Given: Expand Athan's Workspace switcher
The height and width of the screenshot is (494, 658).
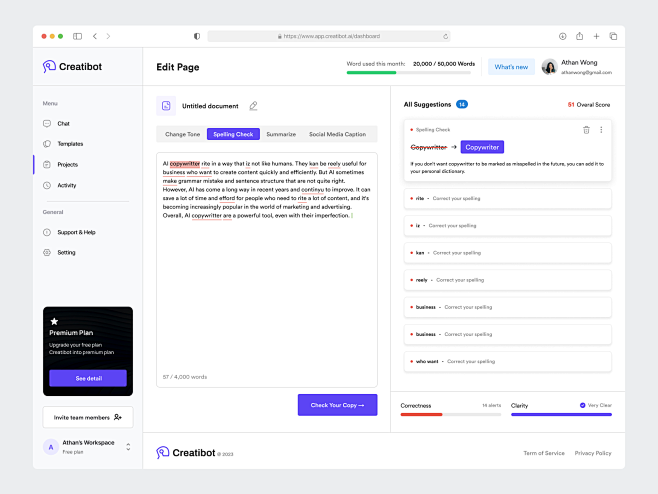Looking at the screenshot, I should pos(128,447).
